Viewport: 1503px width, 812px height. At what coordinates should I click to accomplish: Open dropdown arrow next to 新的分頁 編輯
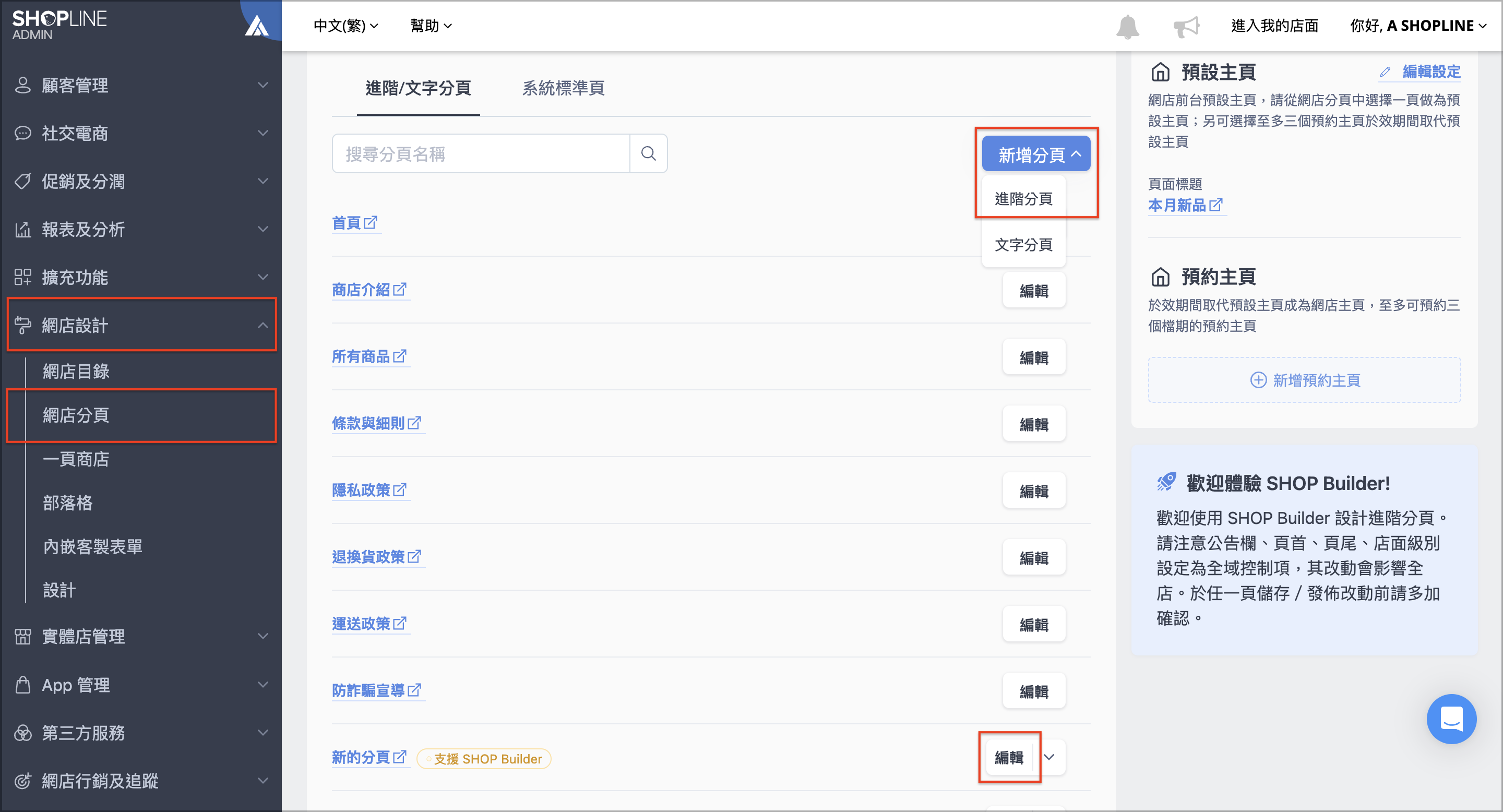(x=1049, y=757)
